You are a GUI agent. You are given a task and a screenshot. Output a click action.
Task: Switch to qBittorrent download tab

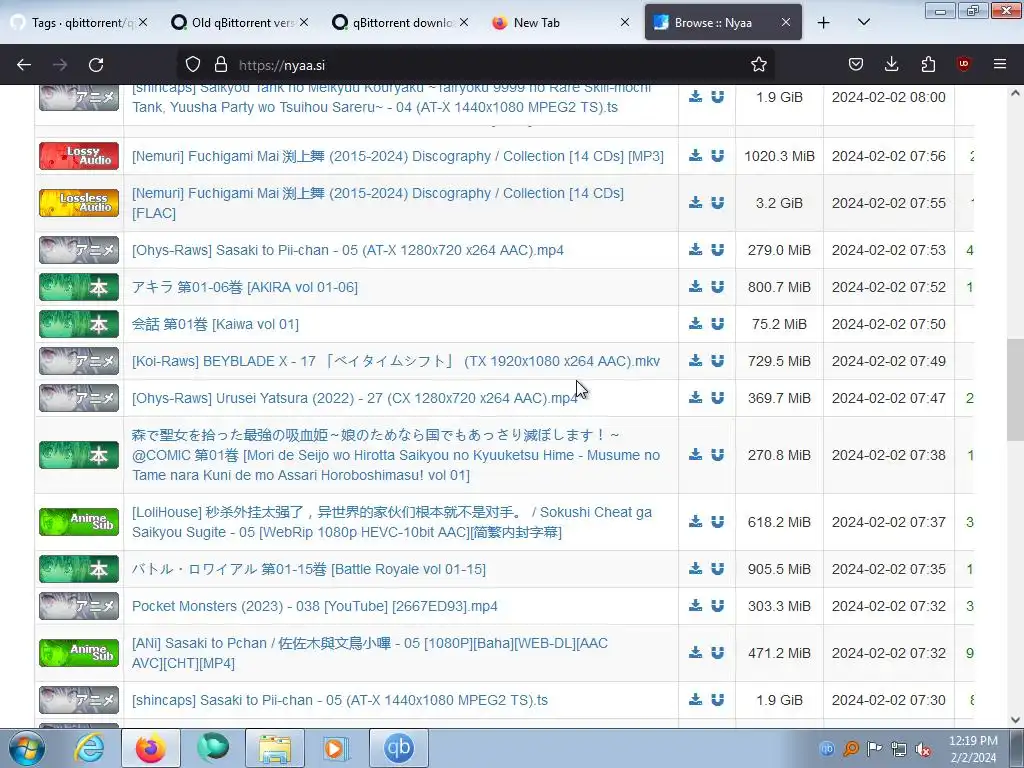(x=400, y=22)
